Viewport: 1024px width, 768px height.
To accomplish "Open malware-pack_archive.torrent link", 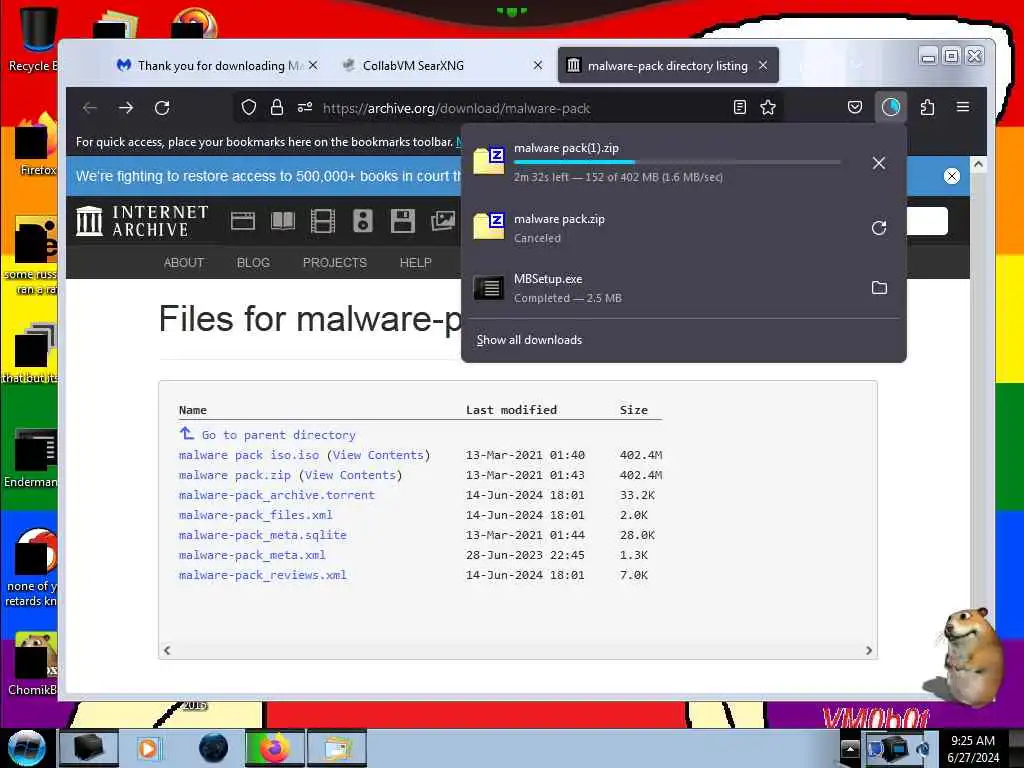I will click(277, 495).
